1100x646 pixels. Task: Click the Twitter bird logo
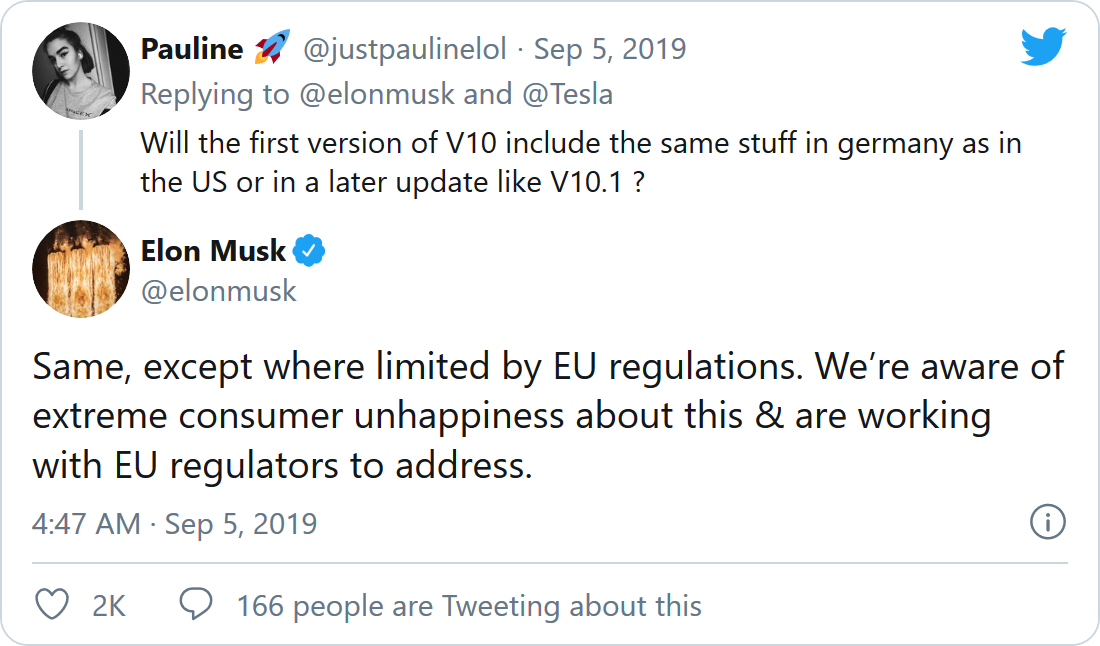(x=1043, y=47)
